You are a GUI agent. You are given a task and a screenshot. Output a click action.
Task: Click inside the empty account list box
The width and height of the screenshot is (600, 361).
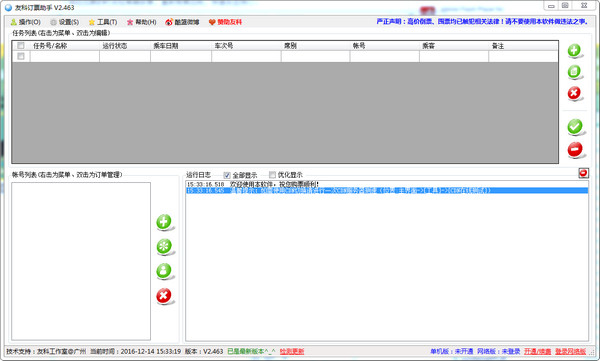coord(81,261)
